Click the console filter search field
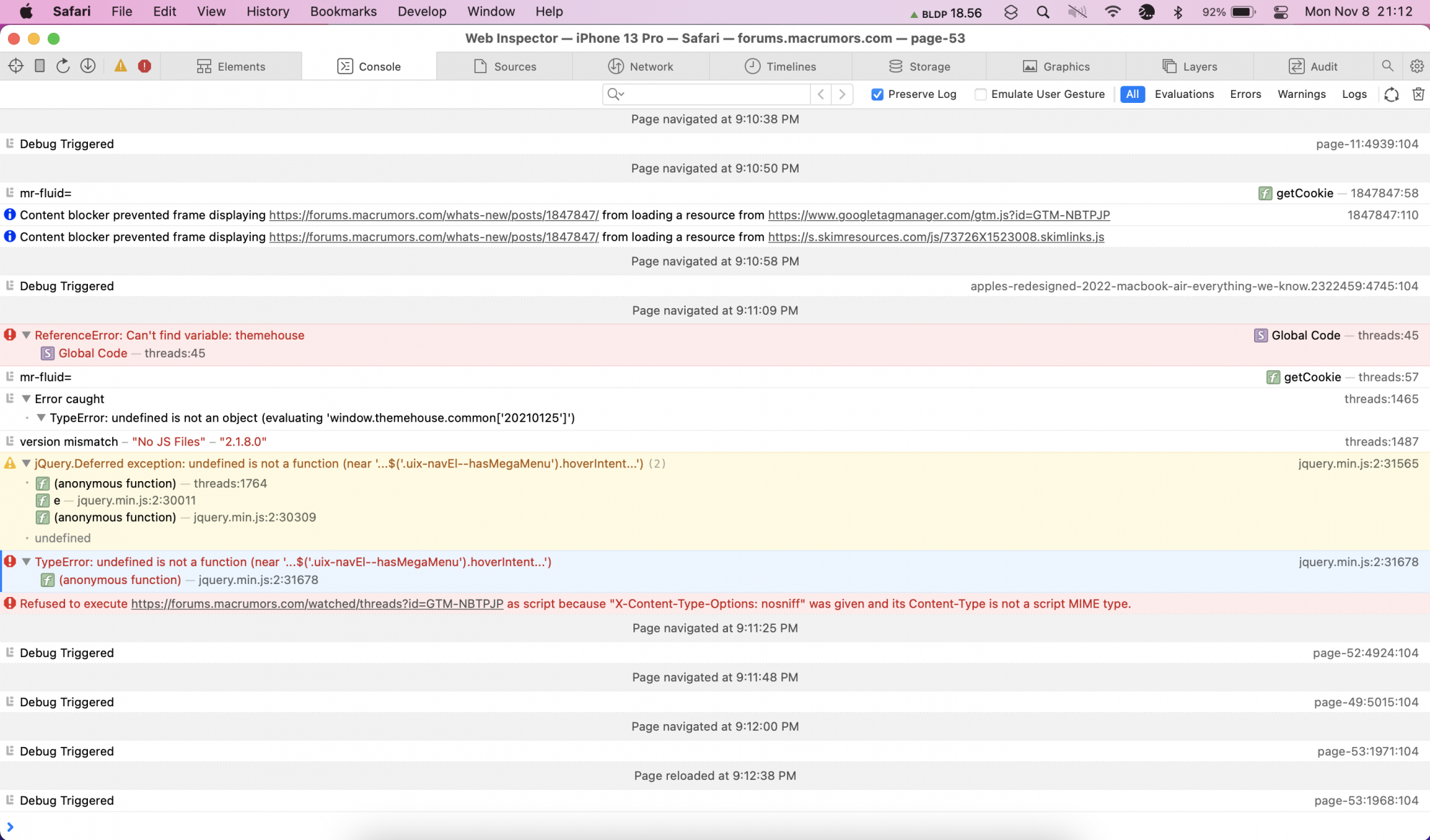The image size is (1430, 840). pos(715,94)
